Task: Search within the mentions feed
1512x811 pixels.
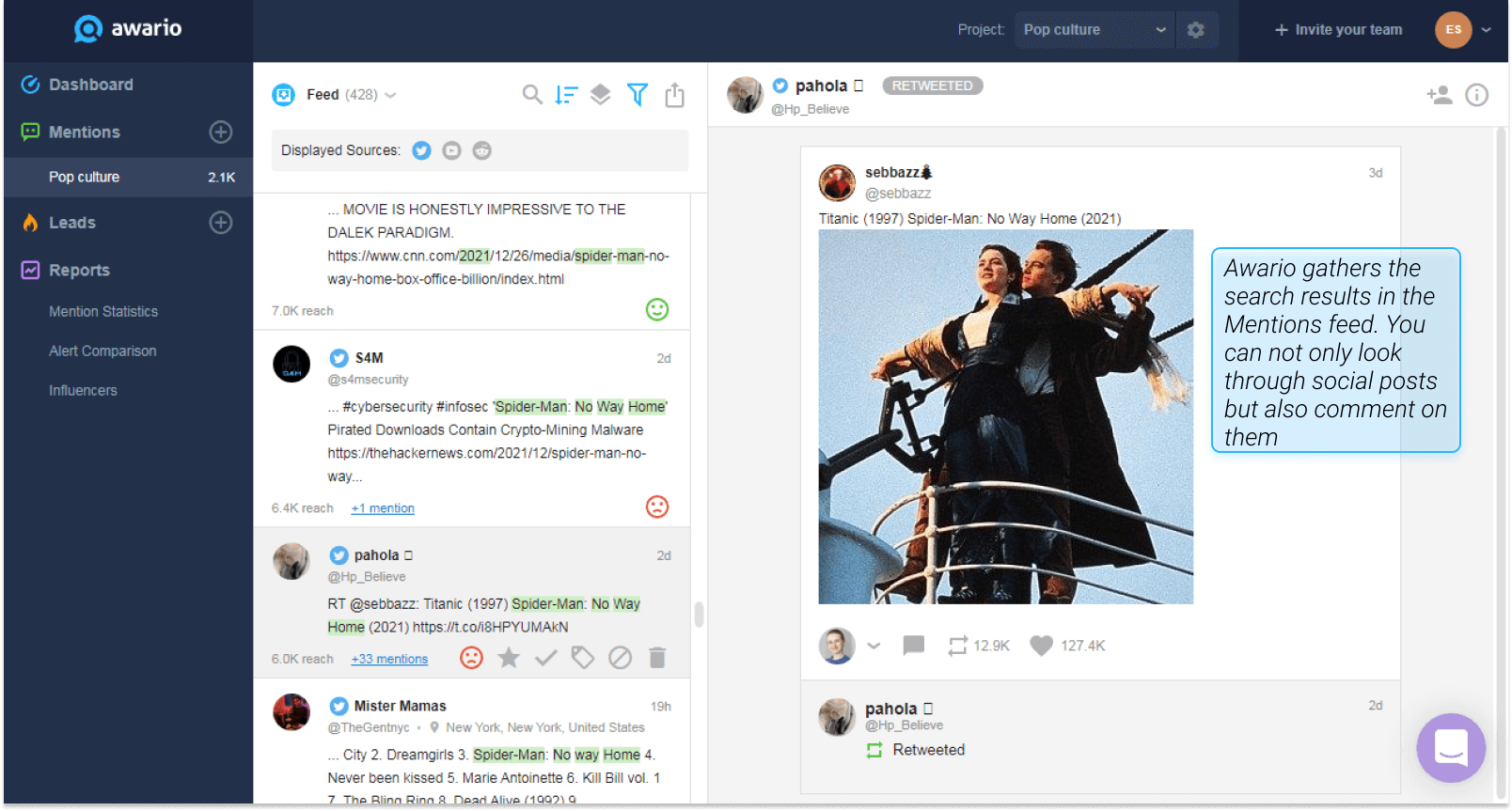Action: tap(532, 95)
